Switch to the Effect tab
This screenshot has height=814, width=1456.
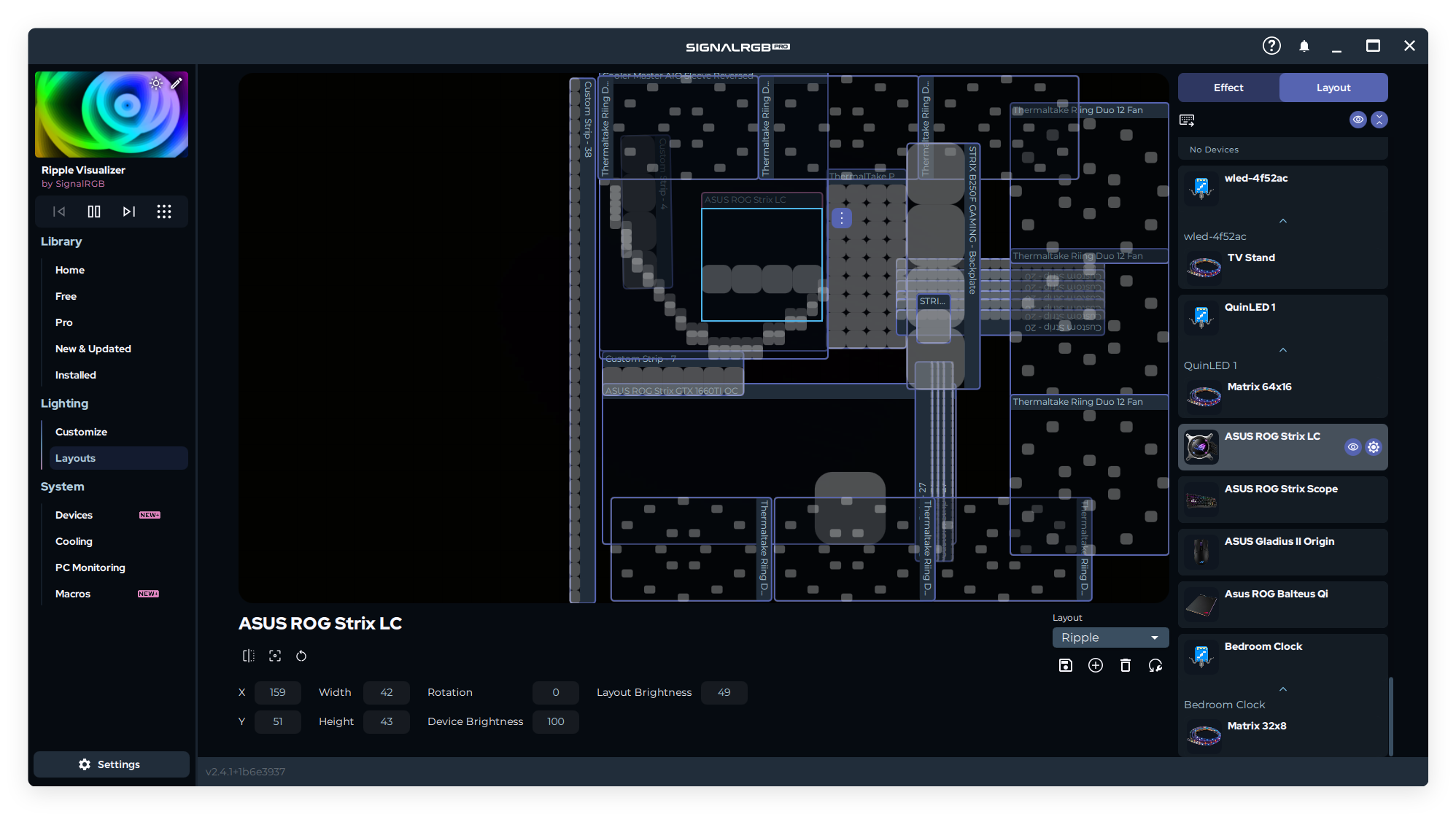(x=1228, y=88)
